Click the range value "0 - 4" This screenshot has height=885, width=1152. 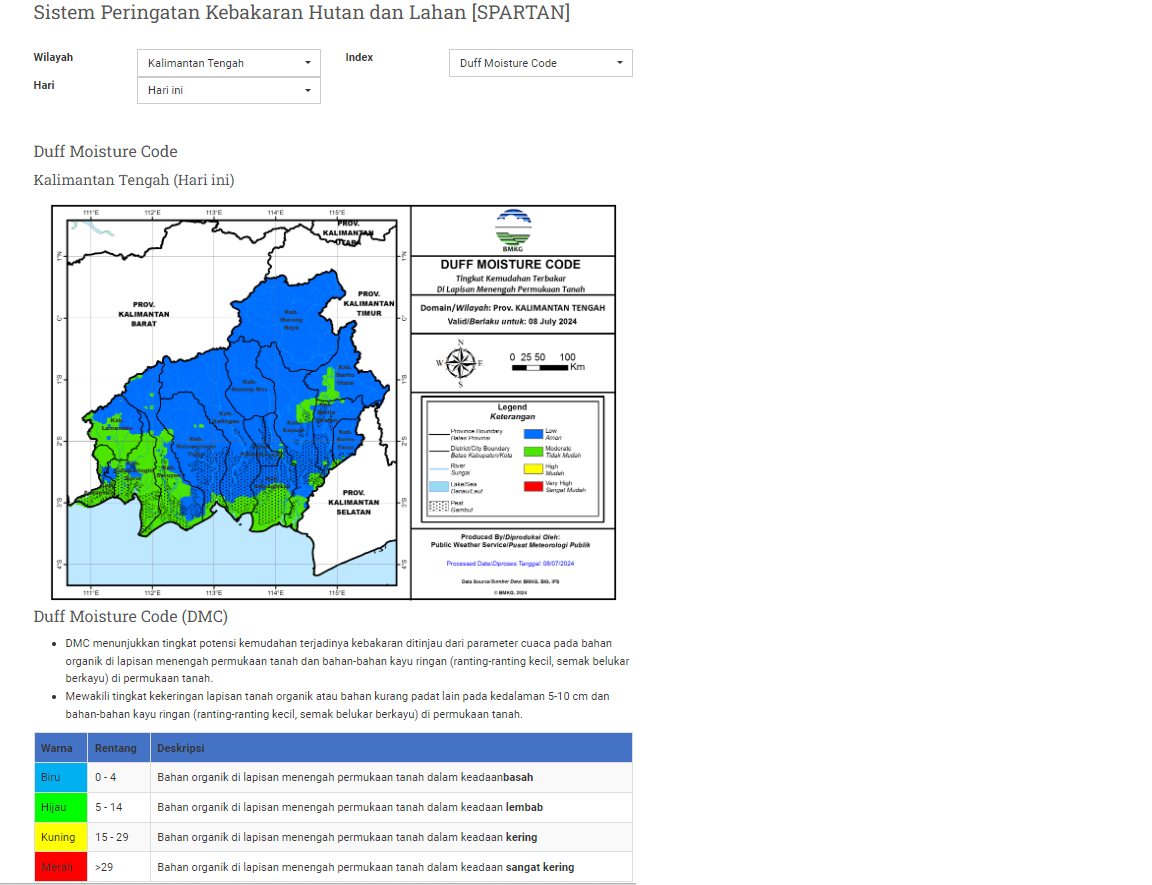[106, 777]
